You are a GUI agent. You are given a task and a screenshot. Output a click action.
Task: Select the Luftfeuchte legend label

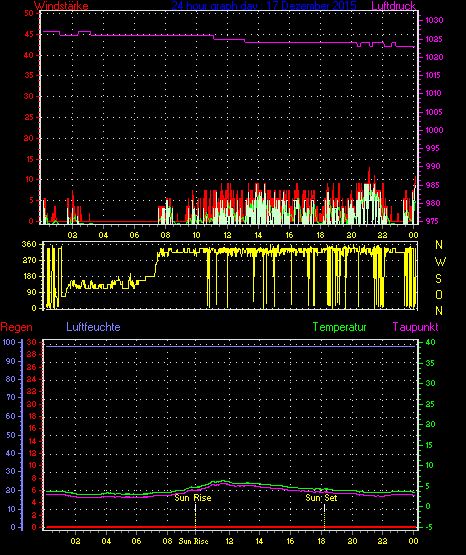click(x=93, y=327)
